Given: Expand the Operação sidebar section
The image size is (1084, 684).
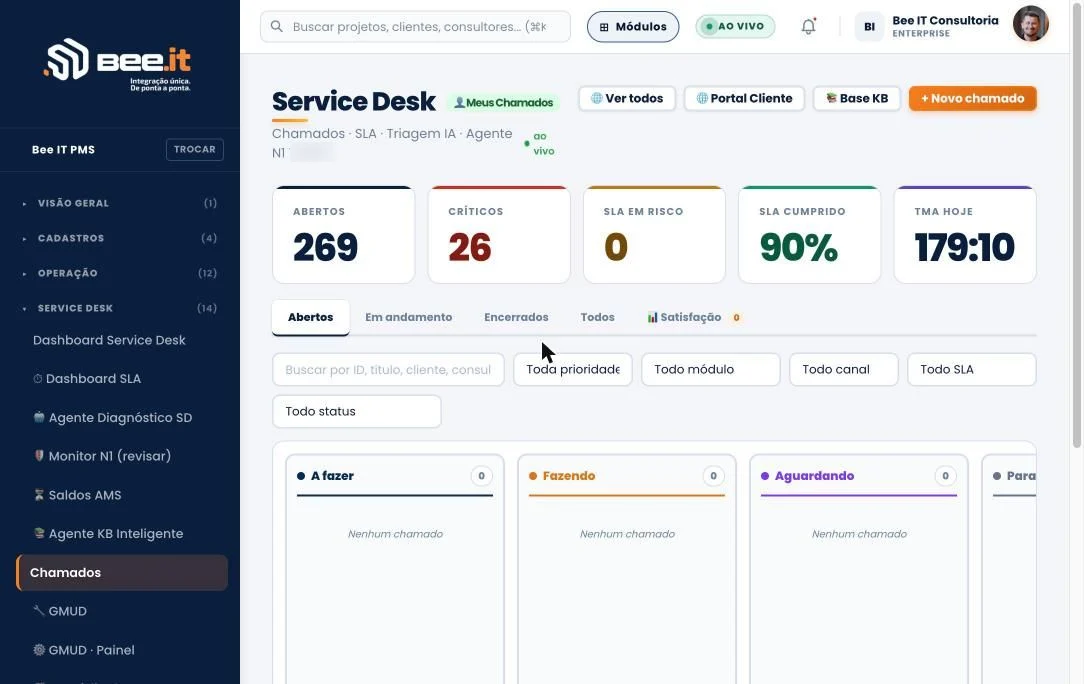Looking at the screenshot, I should (120, 272).
